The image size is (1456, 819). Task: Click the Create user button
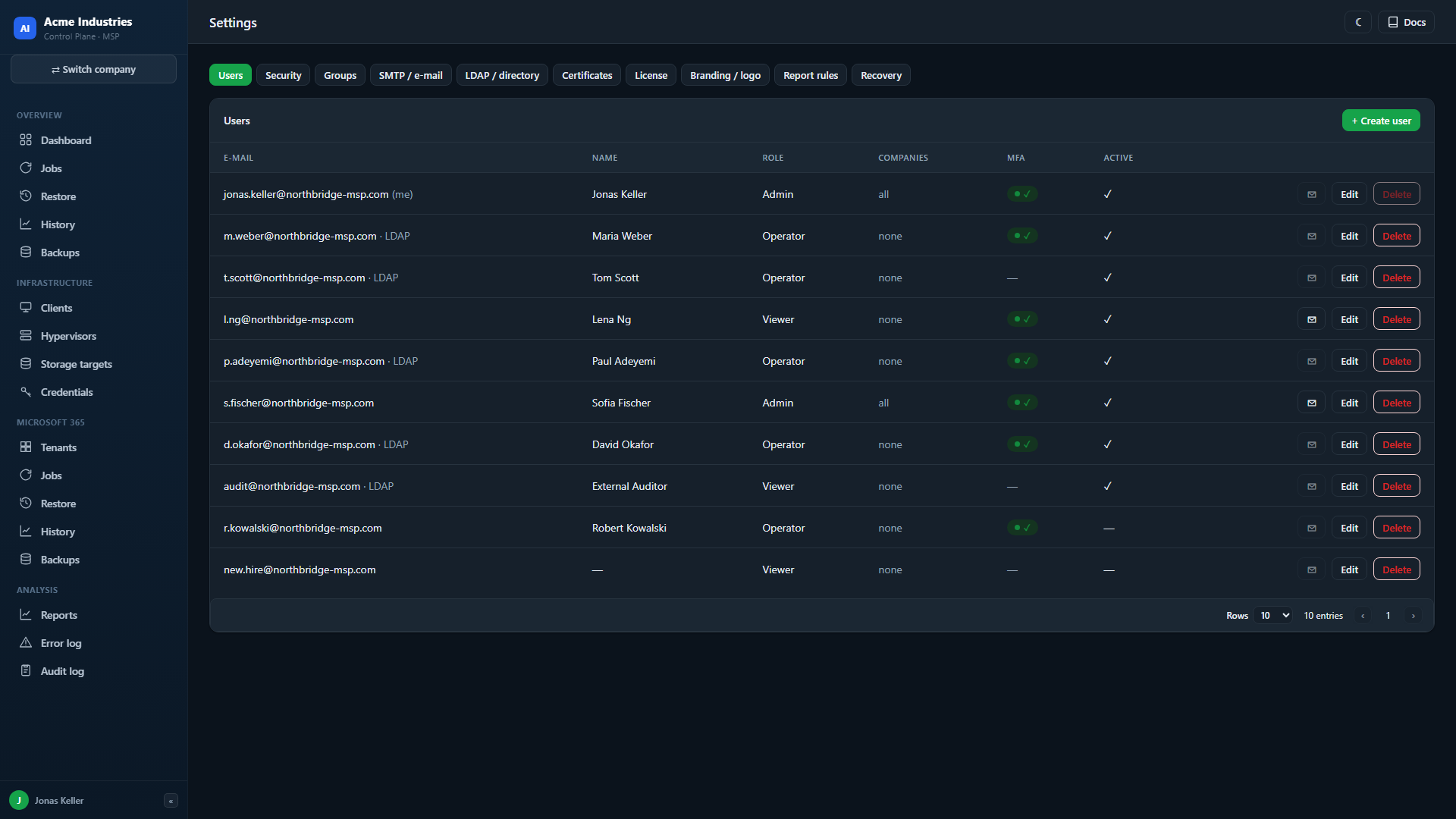click(x=1381, y=121)
